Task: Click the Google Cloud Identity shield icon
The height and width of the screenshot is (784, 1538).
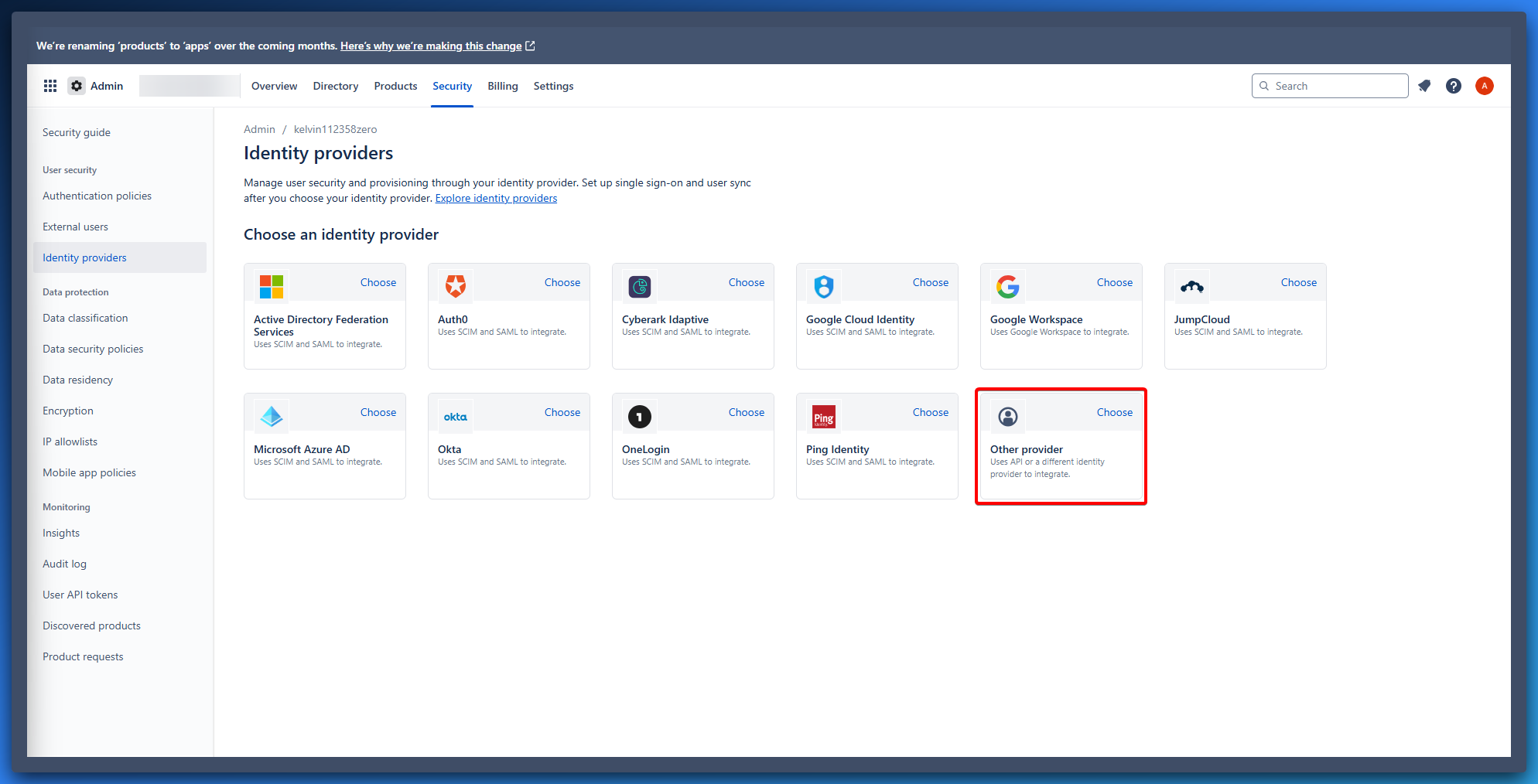Action: pyautogui.click(x=824, y=287)
